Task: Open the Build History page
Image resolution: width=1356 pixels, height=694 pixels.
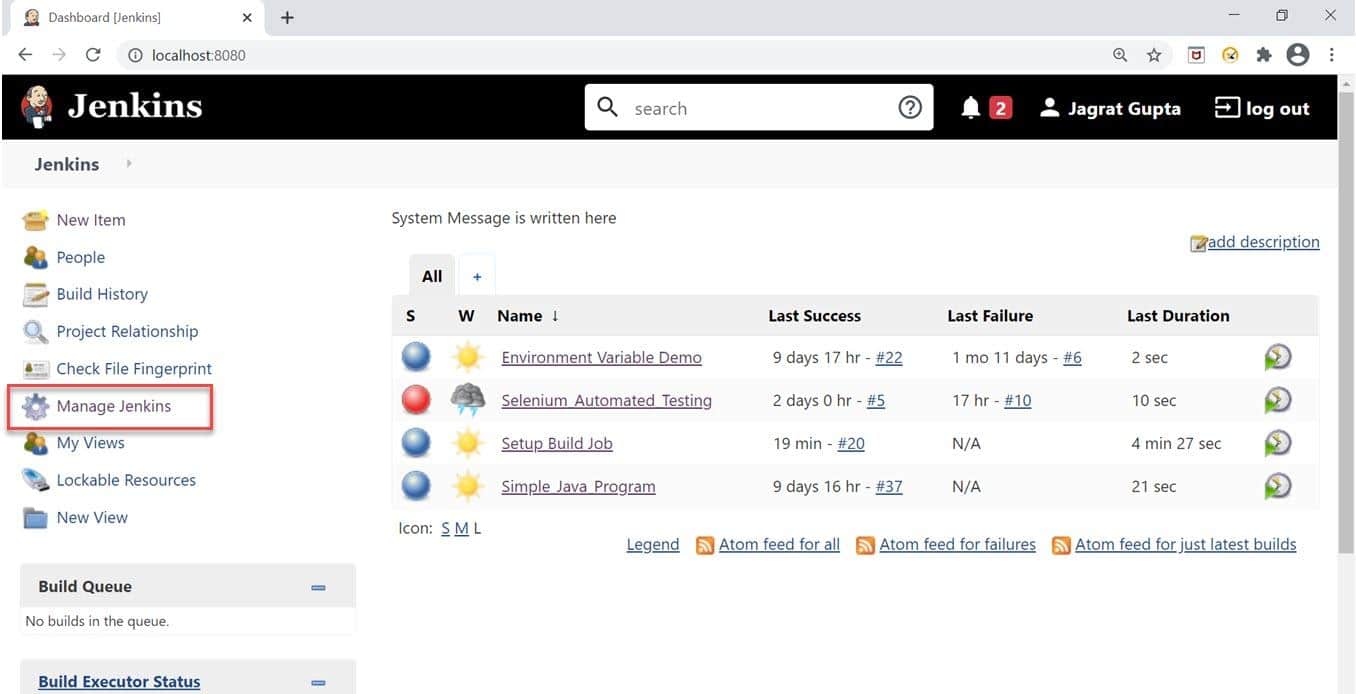Action: click(x=102, y=294)
